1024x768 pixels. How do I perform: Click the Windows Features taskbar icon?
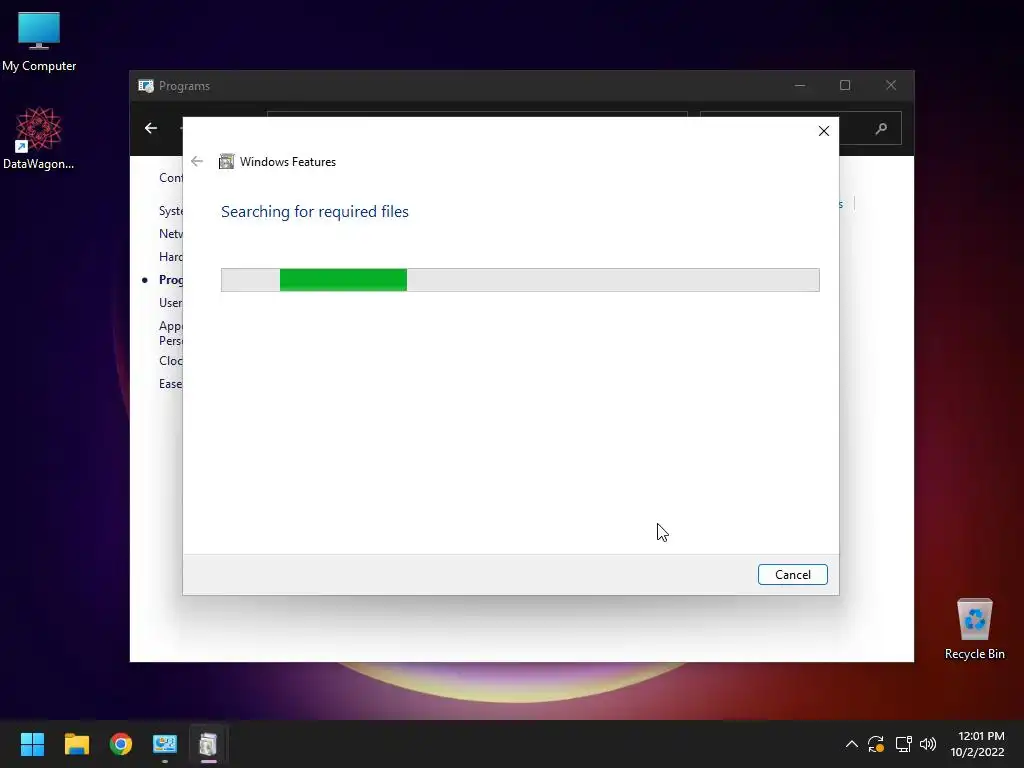208,744
